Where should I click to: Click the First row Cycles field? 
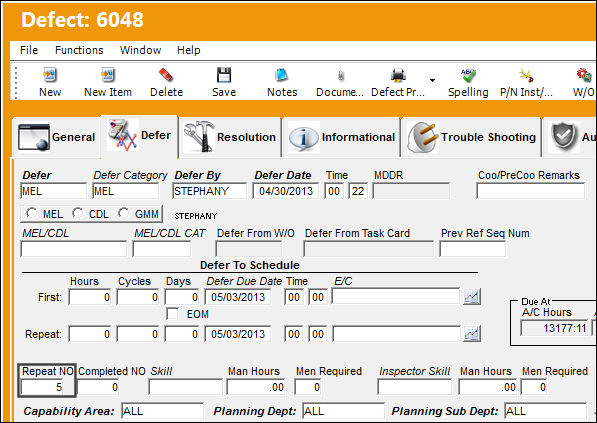[x=138, y=297]
